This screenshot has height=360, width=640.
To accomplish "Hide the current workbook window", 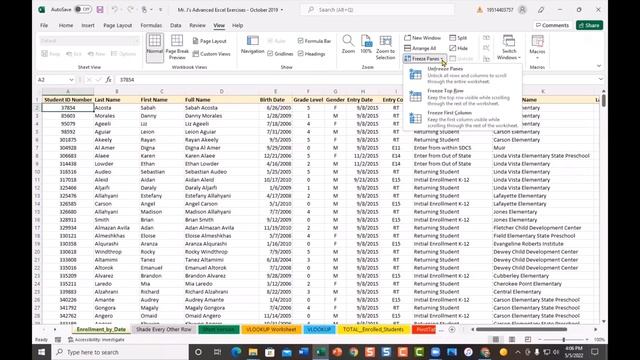I will [x=458, y=48].
